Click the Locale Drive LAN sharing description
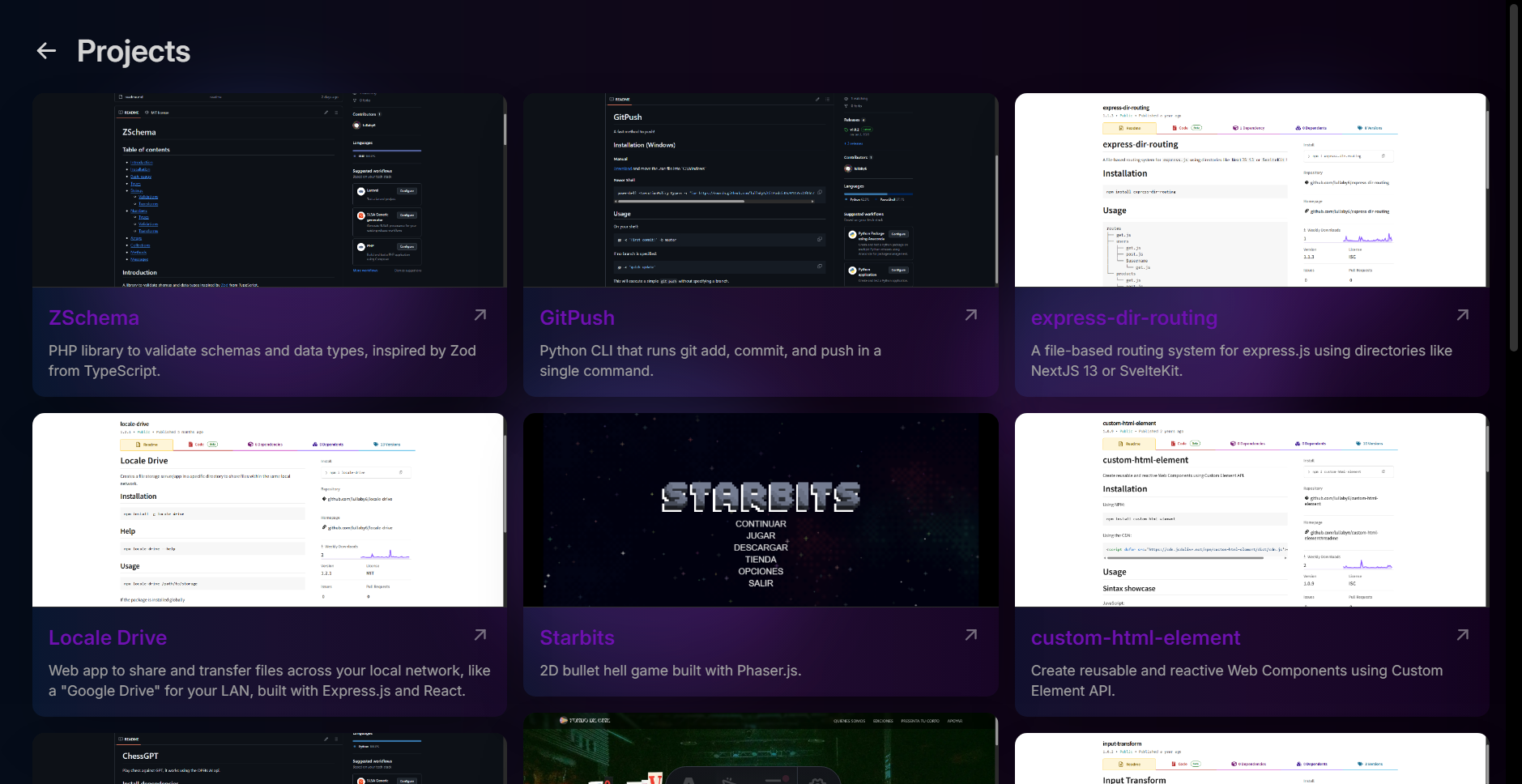The height and width of the screenshot is (784, 1522). pos(269,680)
